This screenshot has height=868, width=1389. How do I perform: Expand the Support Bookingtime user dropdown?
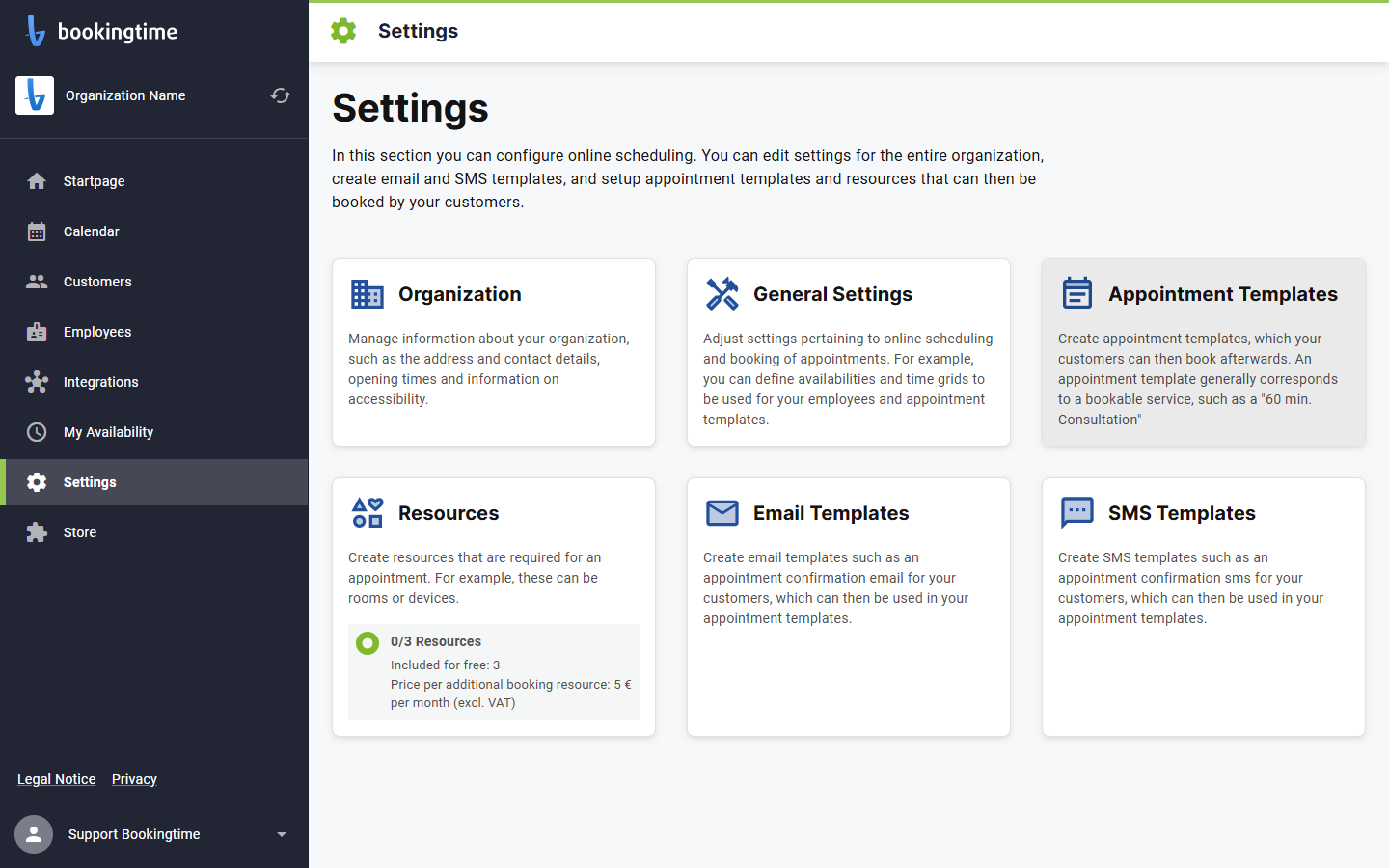click(282, 834)
